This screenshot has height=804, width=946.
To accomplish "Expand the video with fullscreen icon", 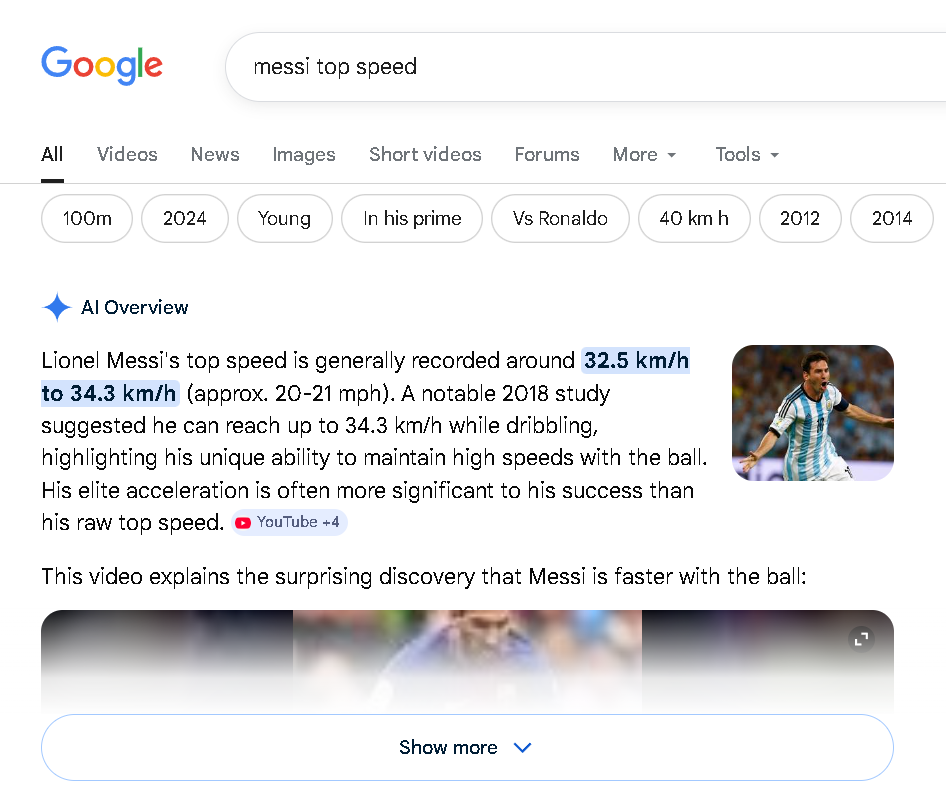I will (861, 639).
